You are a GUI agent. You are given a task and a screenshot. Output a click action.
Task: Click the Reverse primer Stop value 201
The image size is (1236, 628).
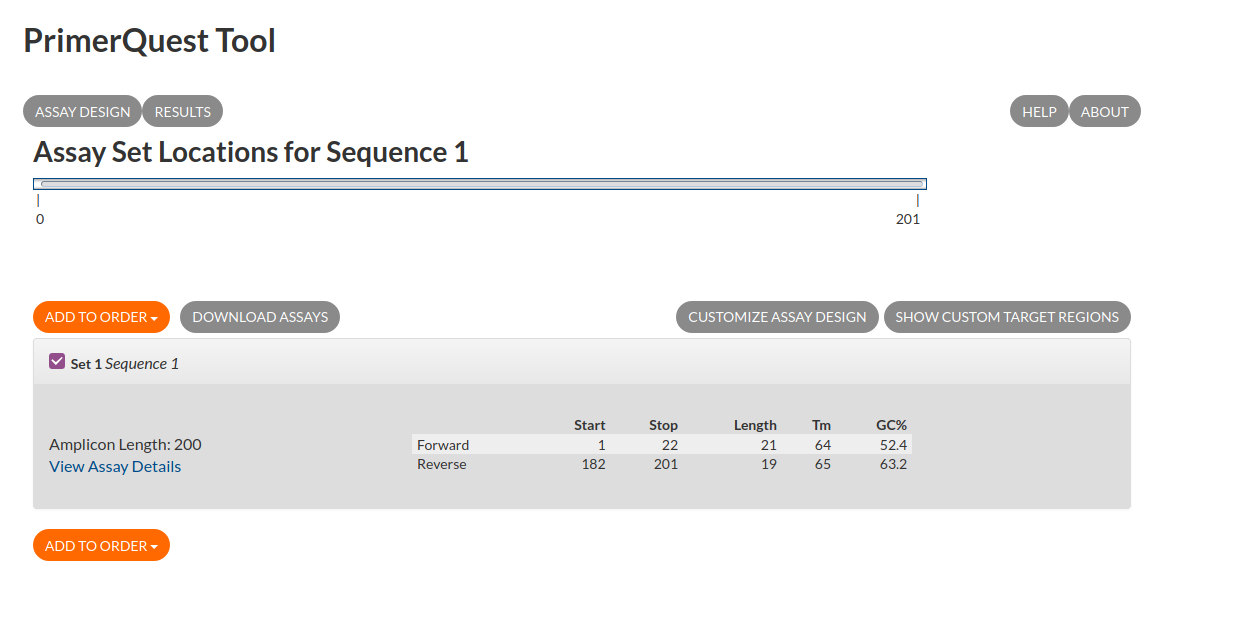click(666, 464)
